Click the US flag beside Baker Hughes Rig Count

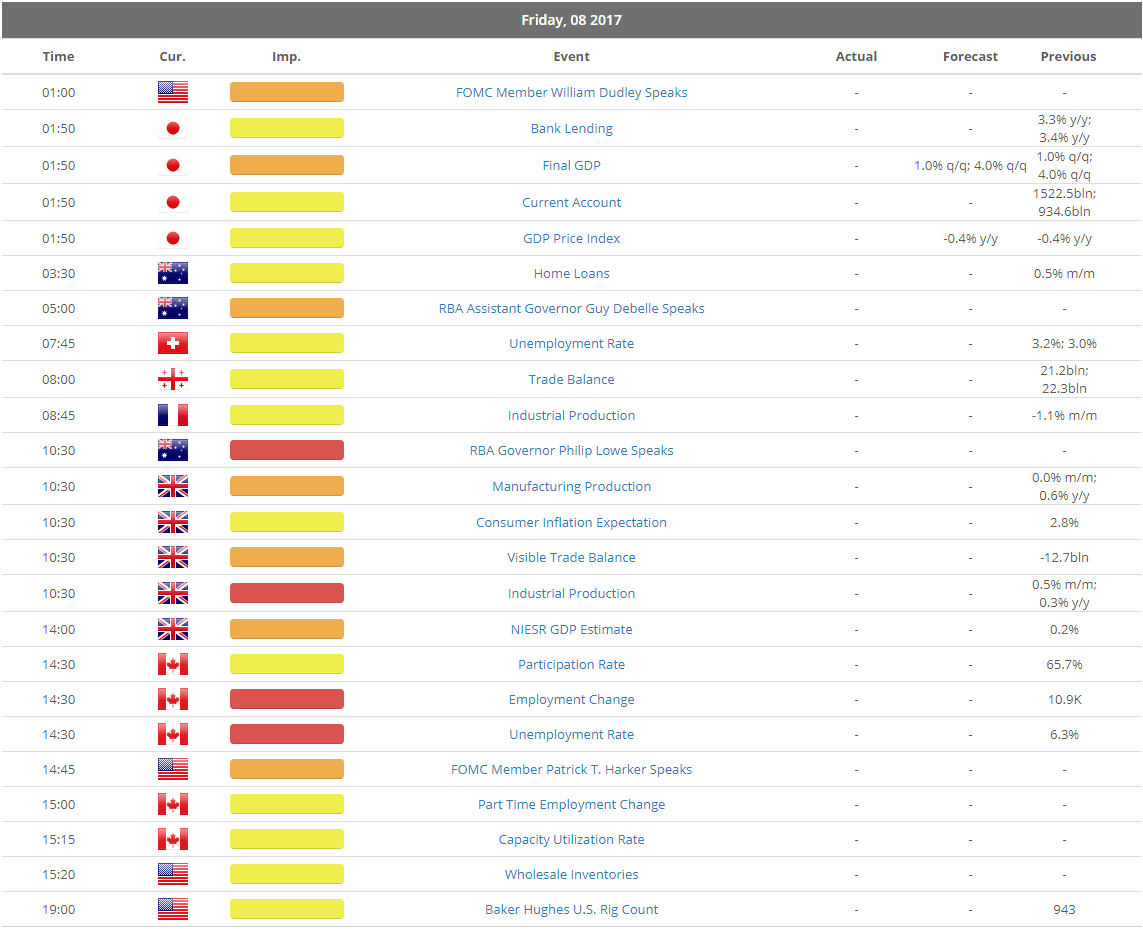point(172,910)
